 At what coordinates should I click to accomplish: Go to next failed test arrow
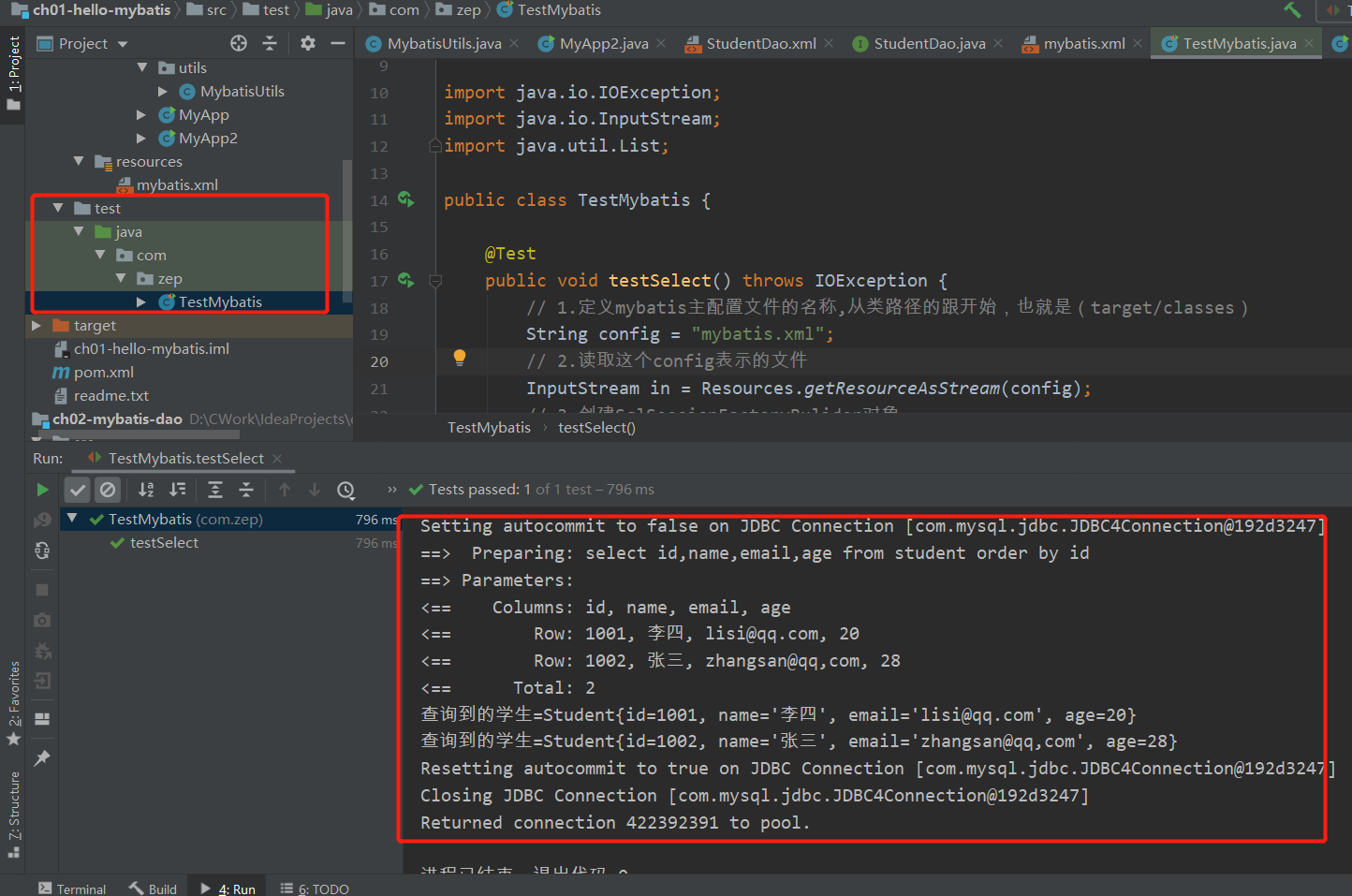(315, 489)
